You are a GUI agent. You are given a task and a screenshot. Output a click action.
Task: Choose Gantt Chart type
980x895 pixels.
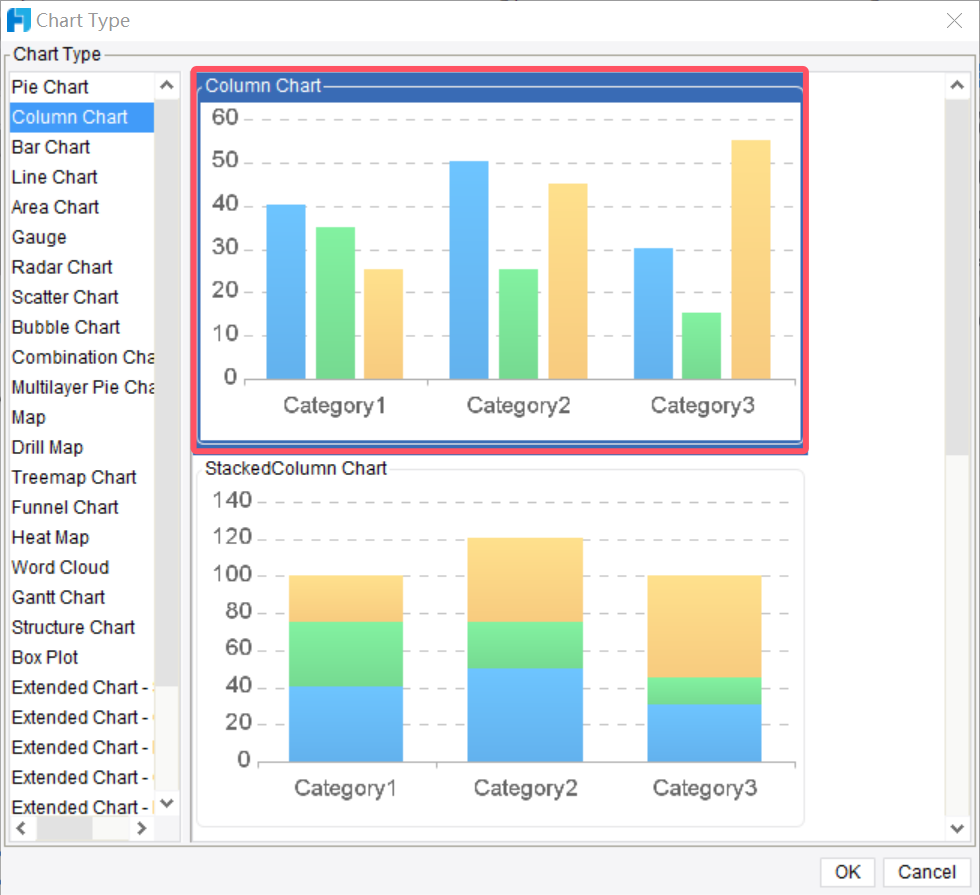pyautogui.click(x=82, y=597)
